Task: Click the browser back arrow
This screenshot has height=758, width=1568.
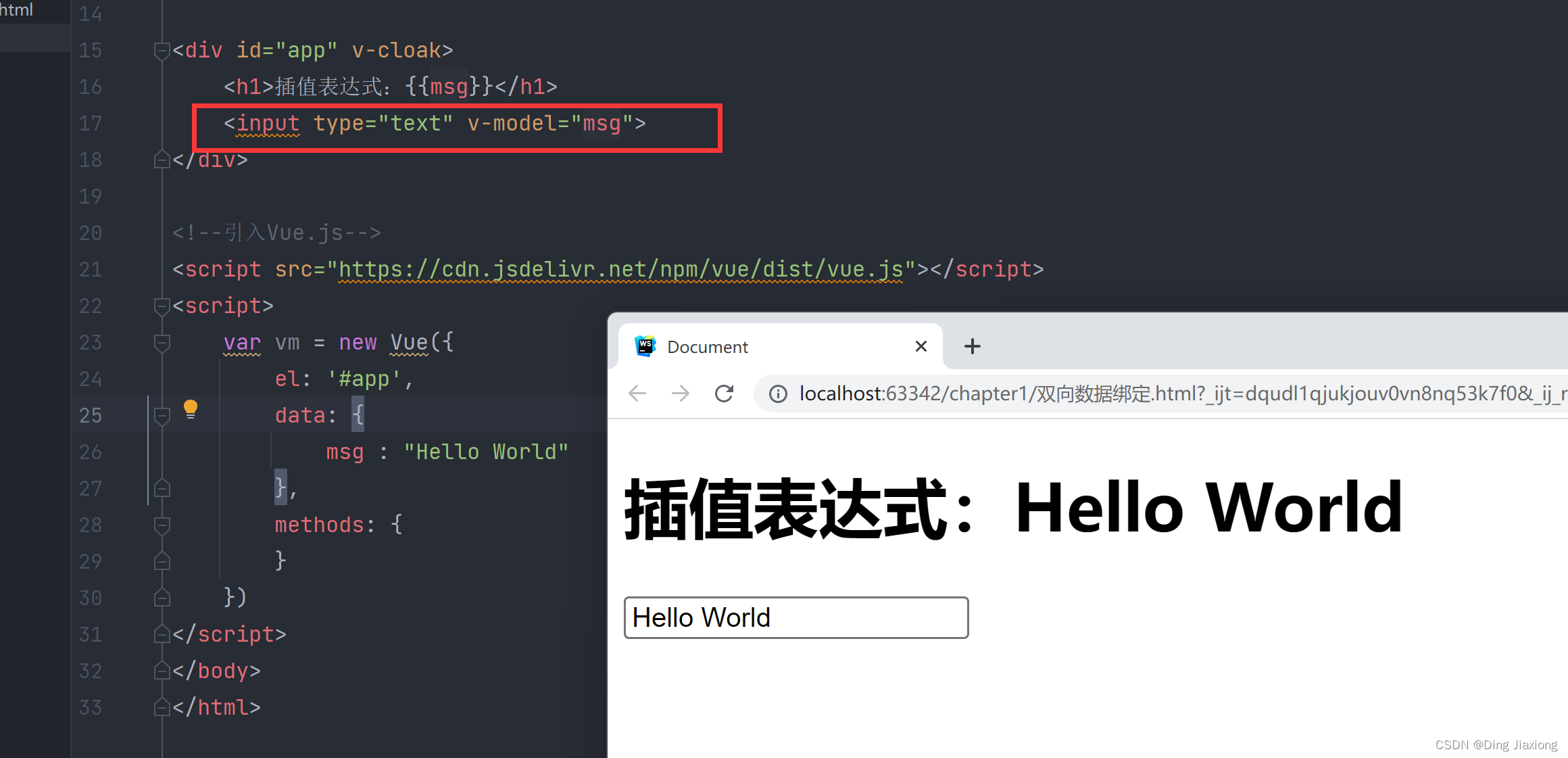Action: (637, 394)
